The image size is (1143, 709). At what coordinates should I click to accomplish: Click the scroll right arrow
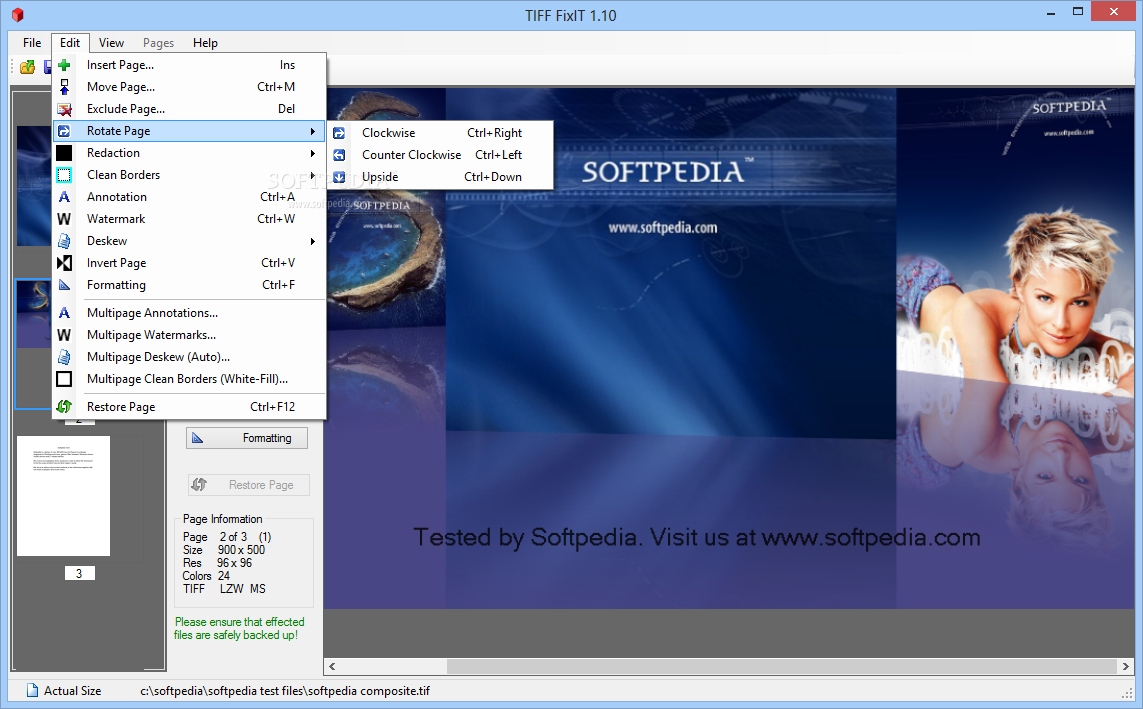(1126, 666)
